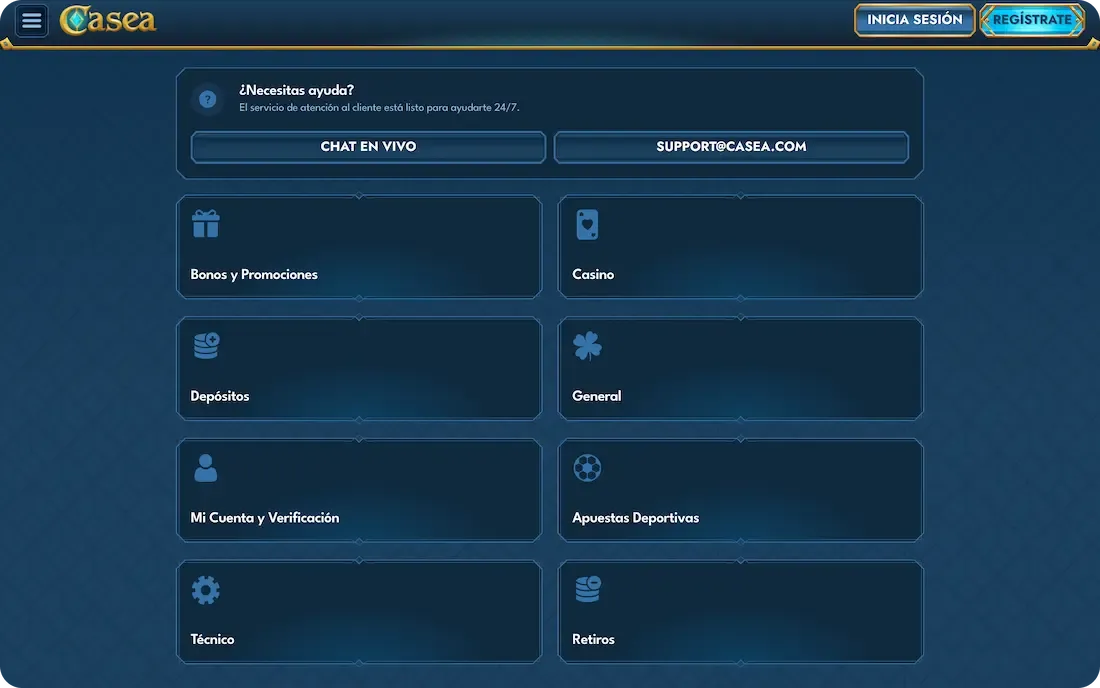Click the soccer ball icon
1100x688 pixels.
(587, 468)
